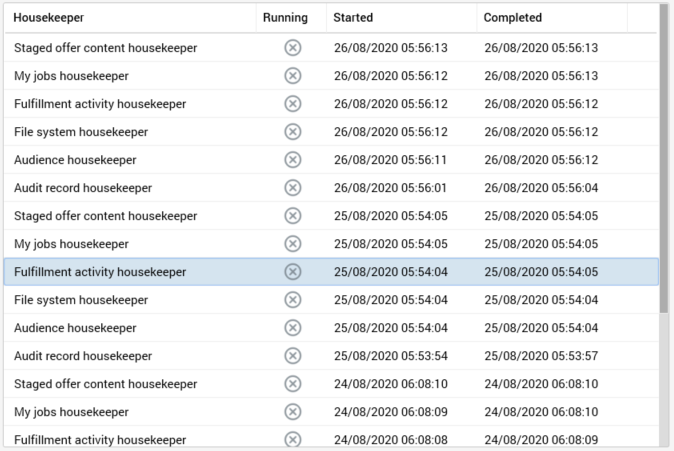
Task: Click Running icon for File system housekeeper 26/08/2020
Action: (x=292, y=132)
